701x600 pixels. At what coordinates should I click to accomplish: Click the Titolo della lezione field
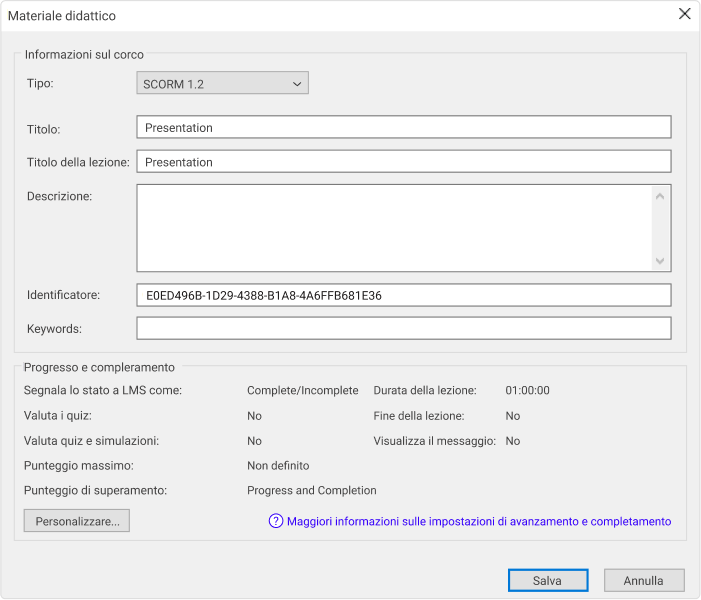[404, 162]
